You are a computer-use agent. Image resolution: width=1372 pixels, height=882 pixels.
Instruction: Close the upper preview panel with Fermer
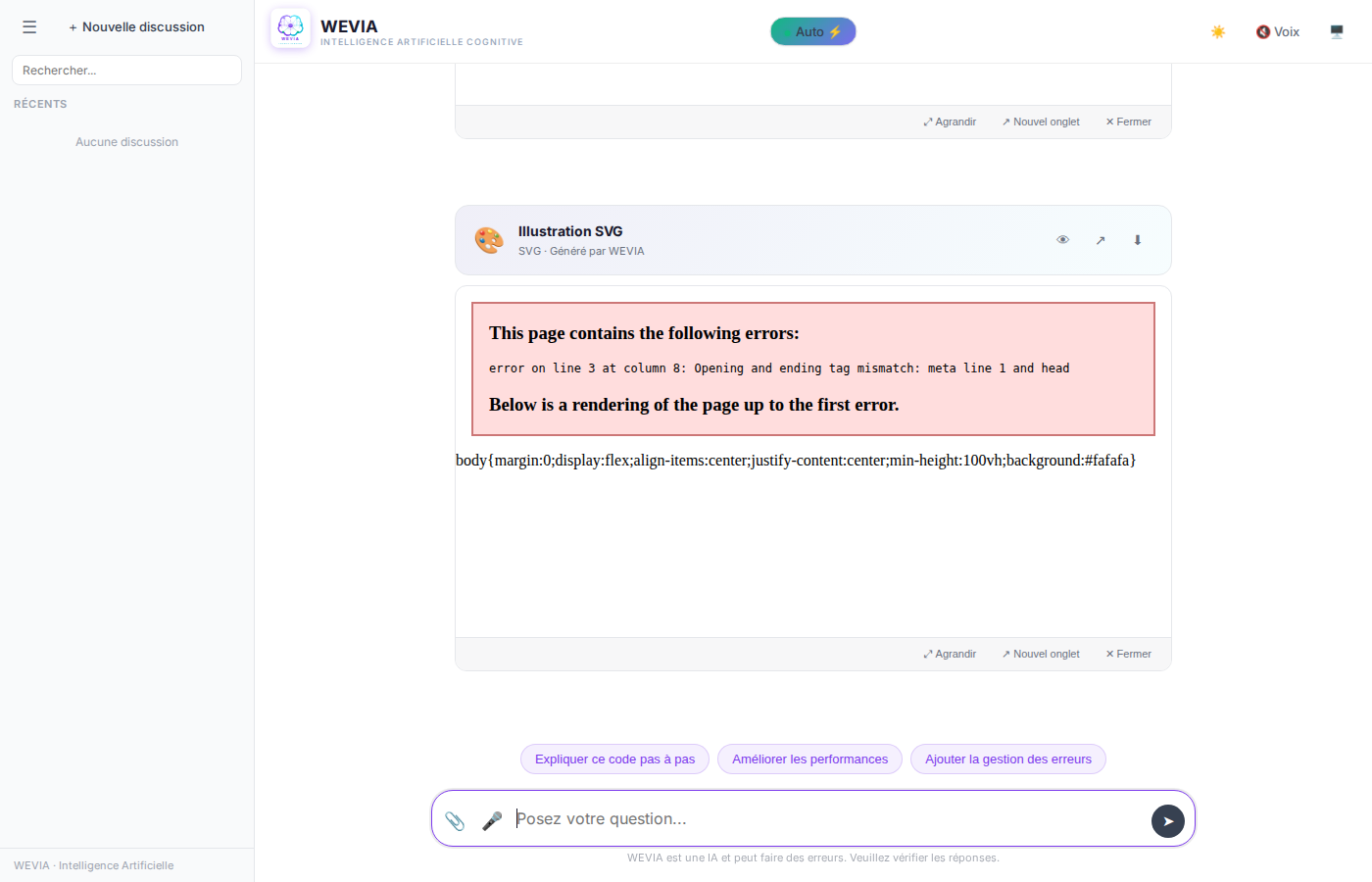point(1129,122)
